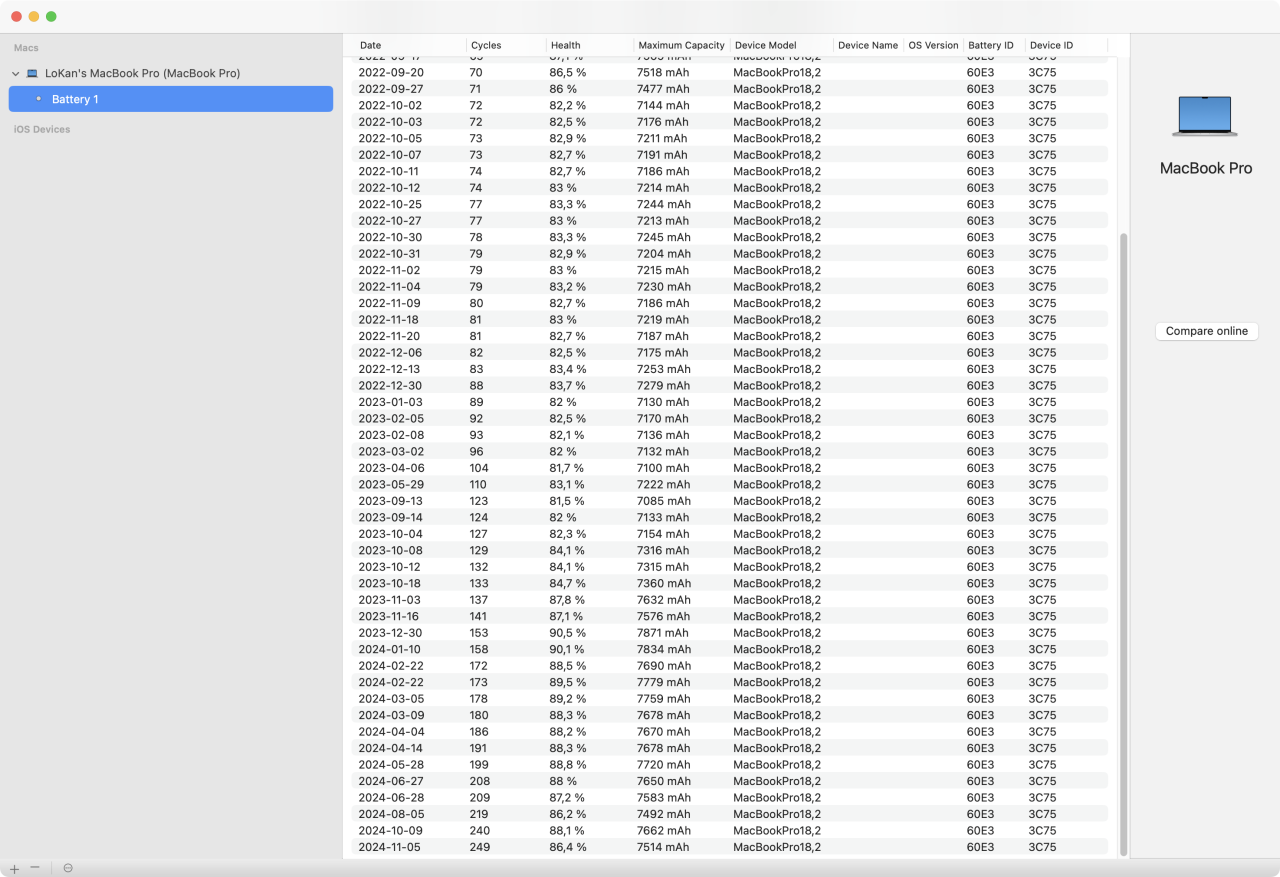Select Battery 1 in the sidebar
Image resolution: width=1280 pixels, height=877 pixels.
coord(171,99)
